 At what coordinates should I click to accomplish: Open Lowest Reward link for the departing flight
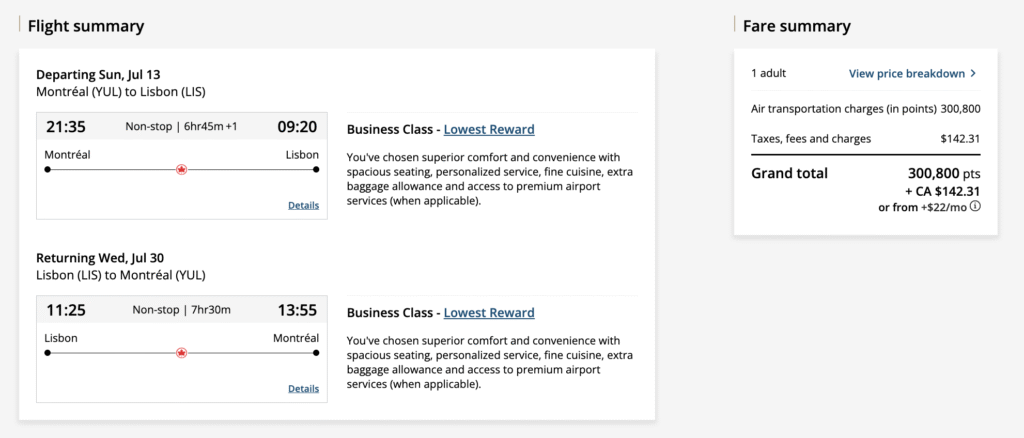coord(489,129)
